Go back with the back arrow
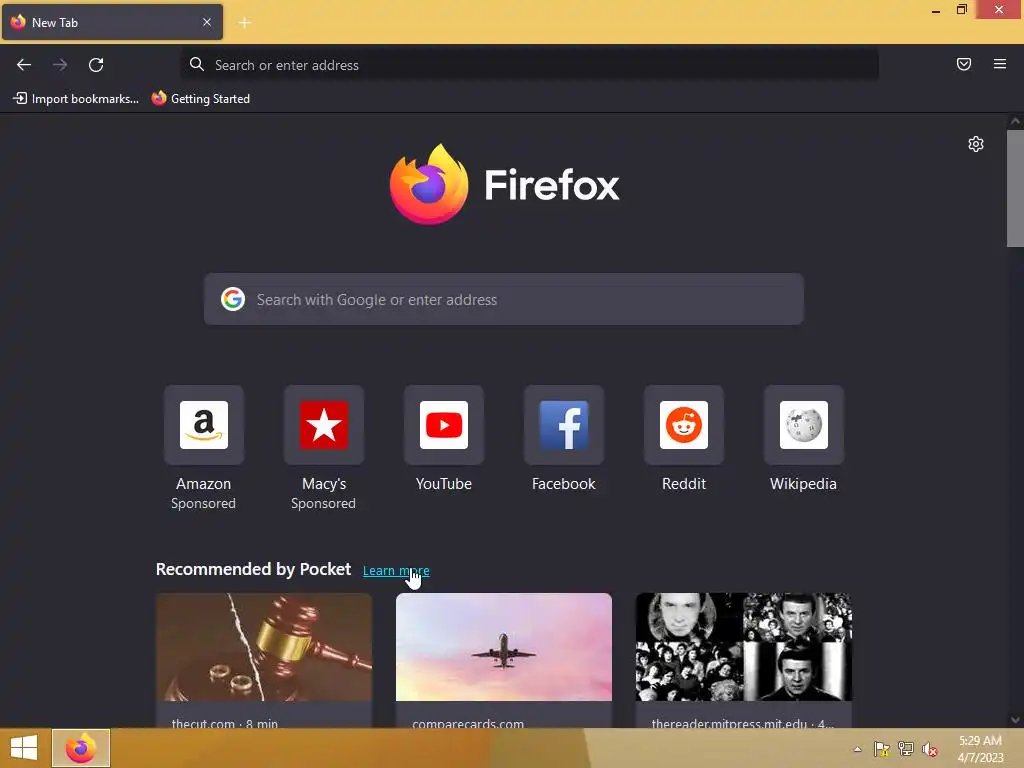The height and width of the screenshot is (768, 1024). point(24,65)
